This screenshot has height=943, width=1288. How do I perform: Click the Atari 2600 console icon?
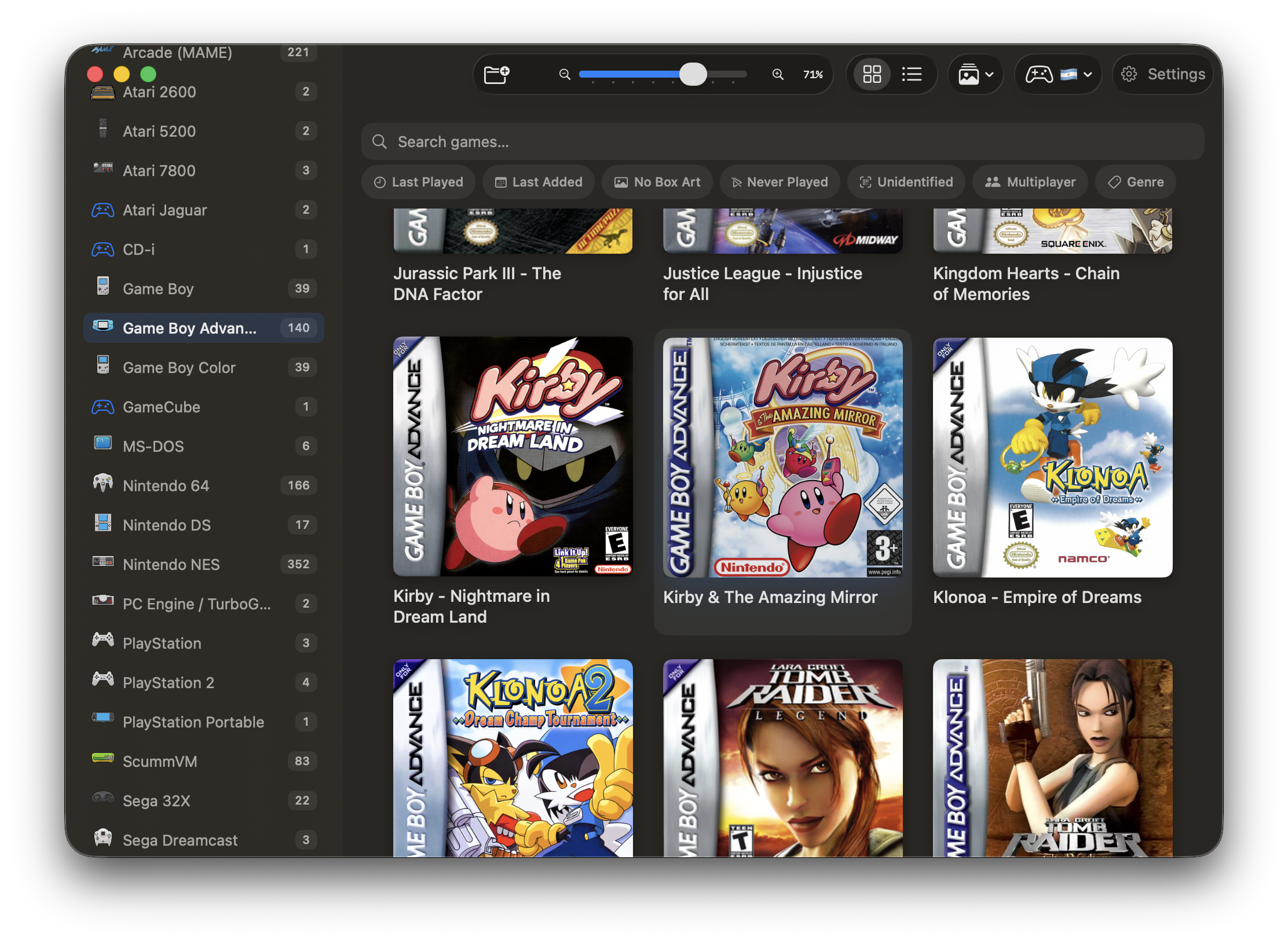pyautogui.click(x=103, y=92)
